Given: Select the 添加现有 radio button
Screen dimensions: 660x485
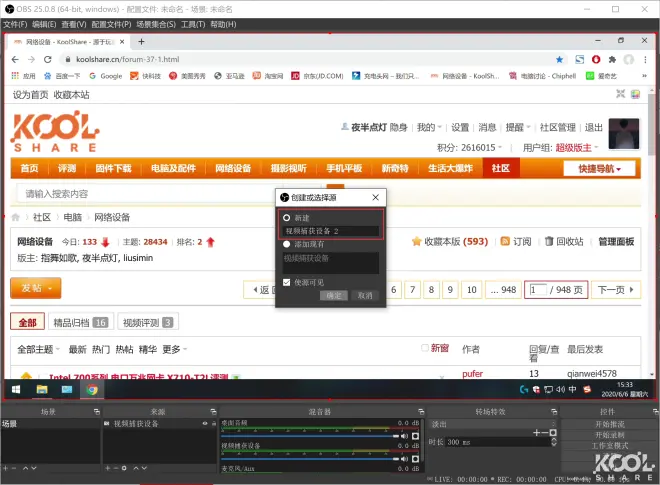Looking at the screenshot, I should 287,244.
